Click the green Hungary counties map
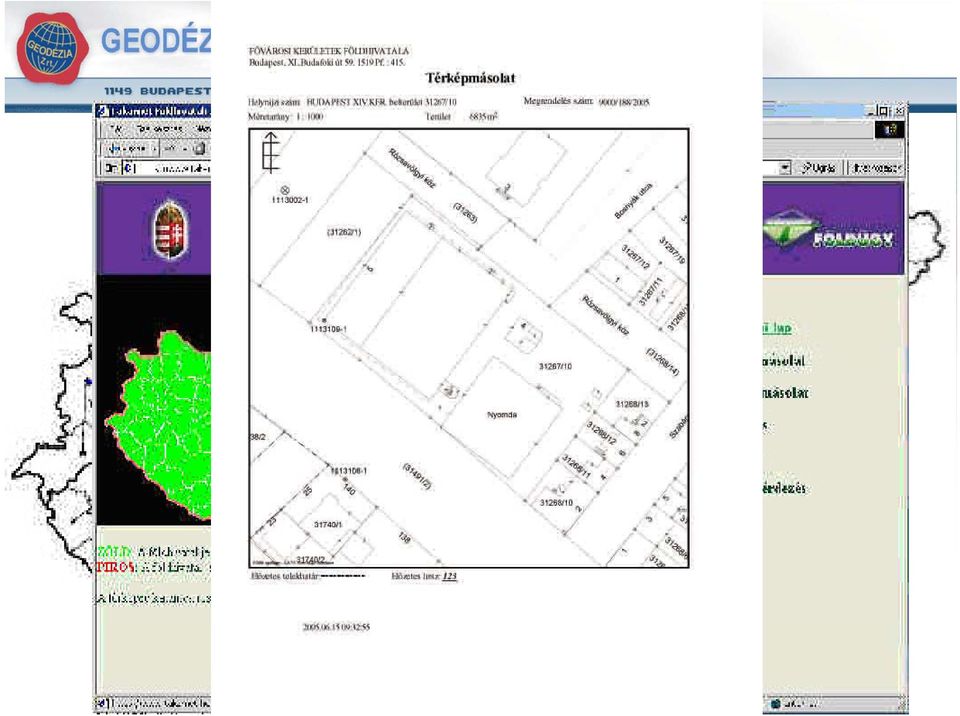Image resolution: width=960 pixels, height=716 pixels. 159,424
